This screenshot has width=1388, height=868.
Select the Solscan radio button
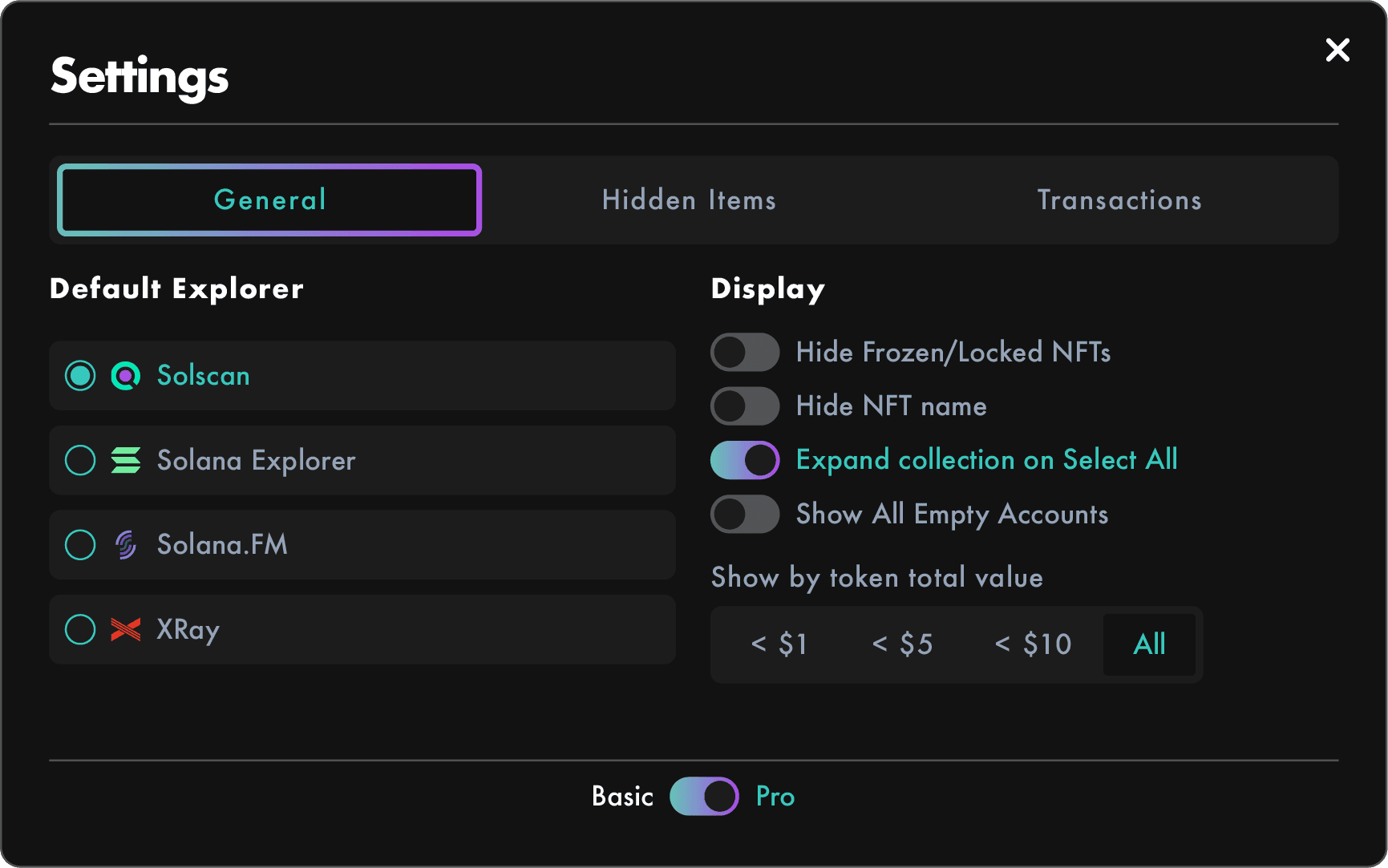tap(80, 376)
